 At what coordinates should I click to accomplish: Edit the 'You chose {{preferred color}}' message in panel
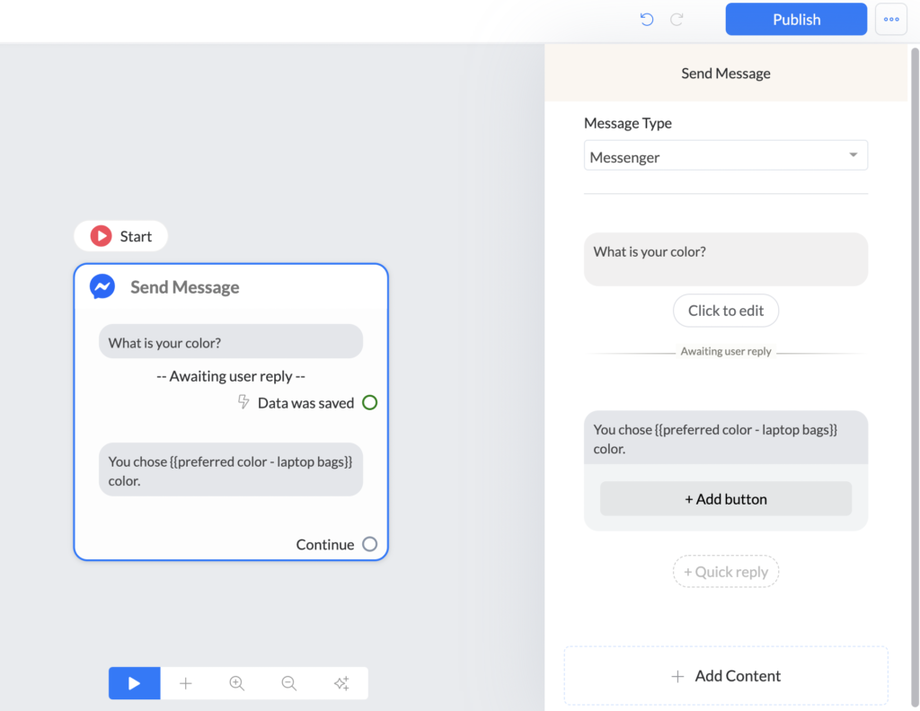pos(726,438)
